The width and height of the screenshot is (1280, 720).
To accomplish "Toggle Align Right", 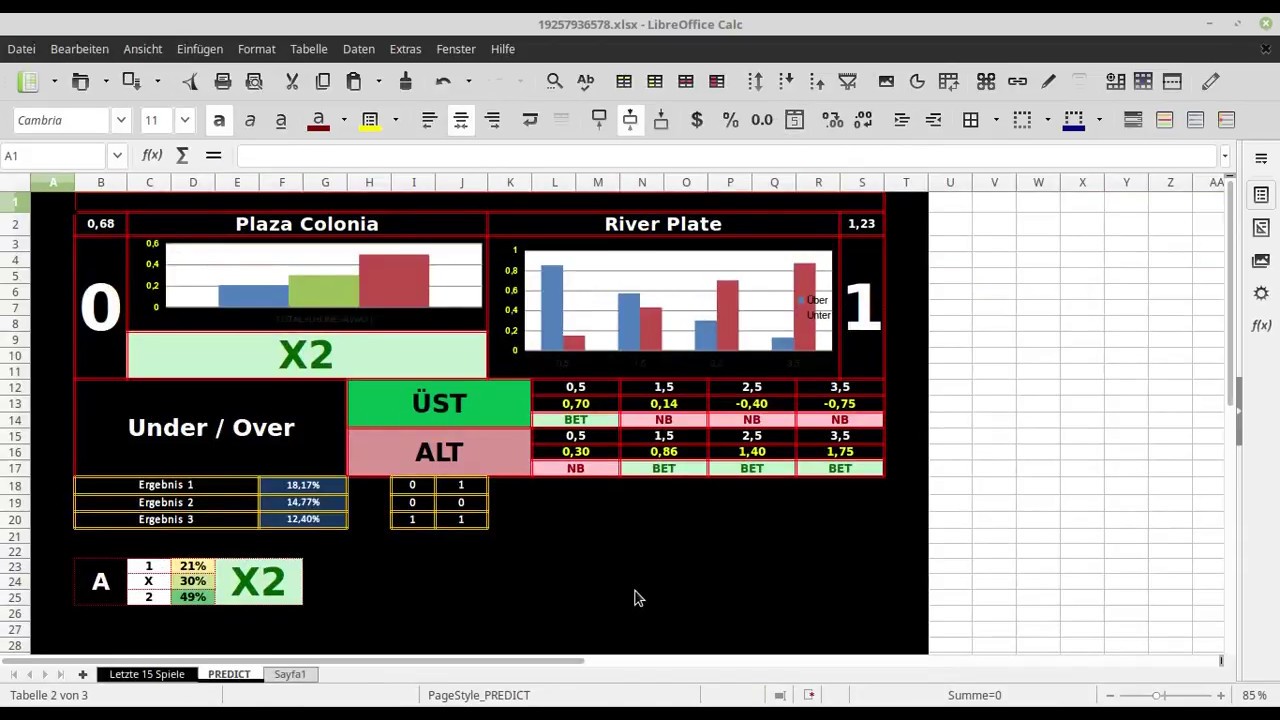I will (x=492, y=120).
